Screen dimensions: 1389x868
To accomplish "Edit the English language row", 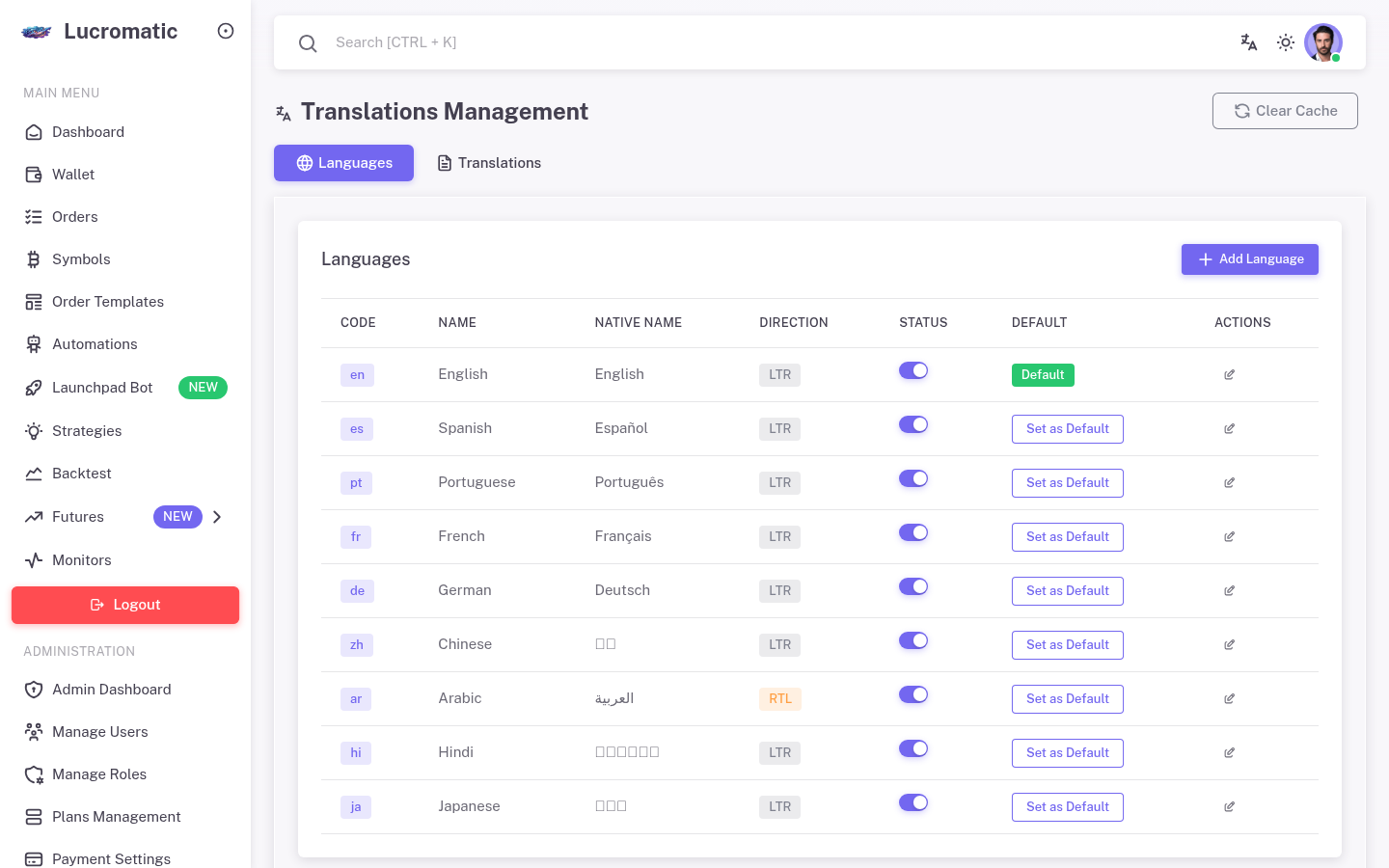I will click(1229, 375).
